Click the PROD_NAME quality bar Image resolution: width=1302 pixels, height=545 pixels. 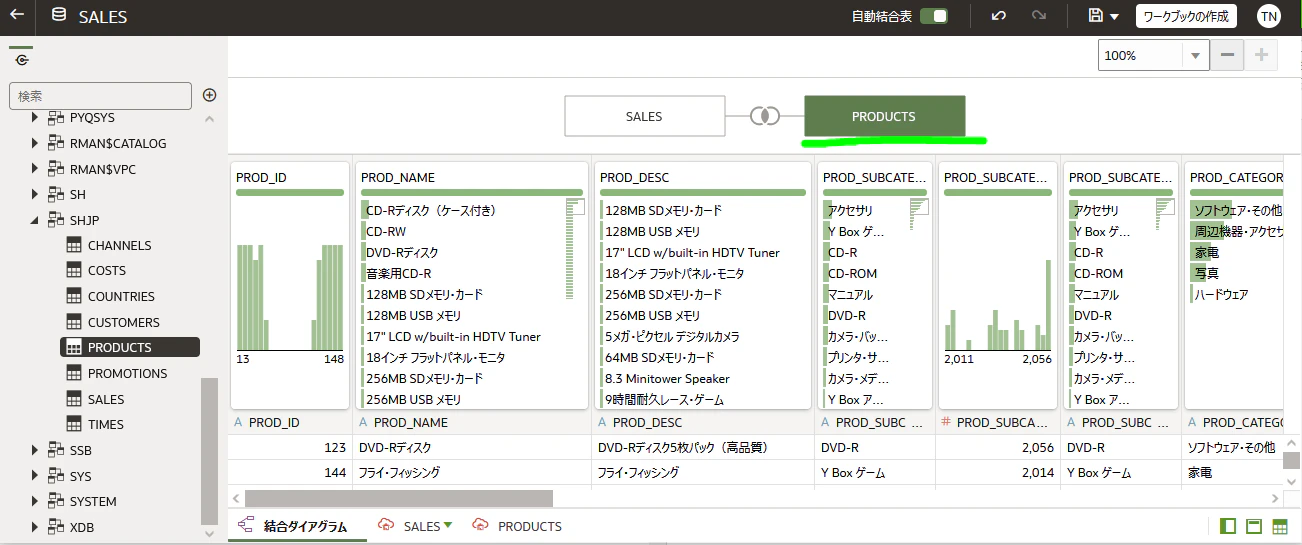pos(472,192)
